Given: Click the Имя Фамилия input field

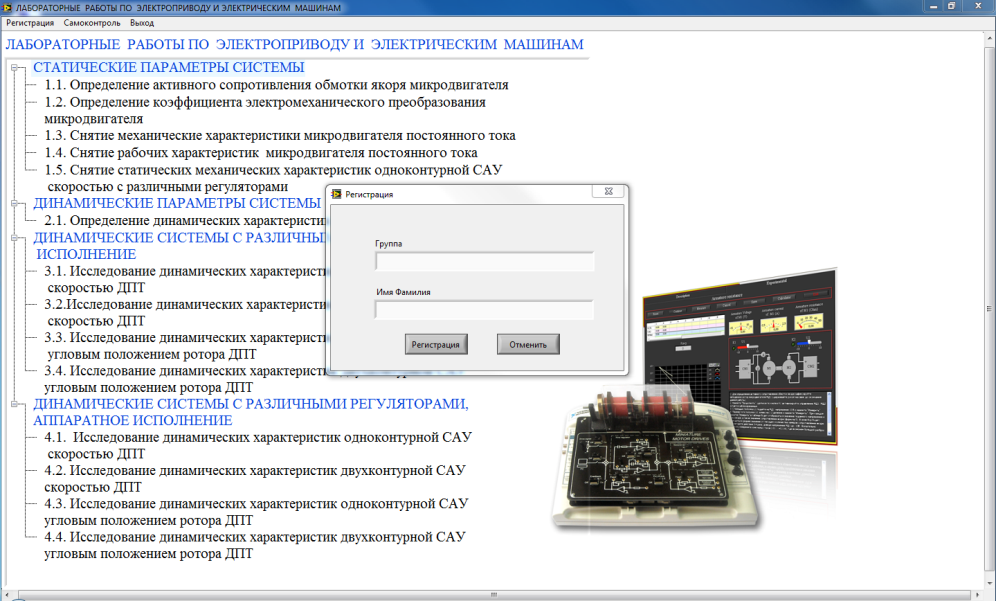Looking at the screenshot, I should 485,310.
